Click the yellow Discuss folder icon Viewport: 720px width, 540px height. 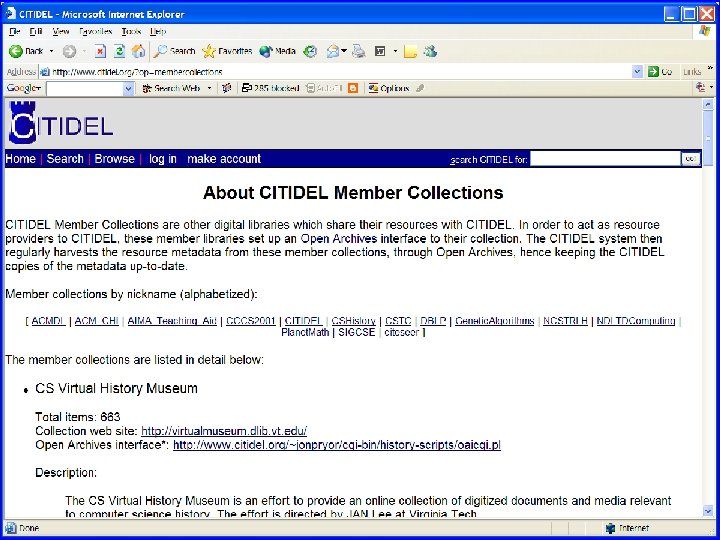(410, 51)
